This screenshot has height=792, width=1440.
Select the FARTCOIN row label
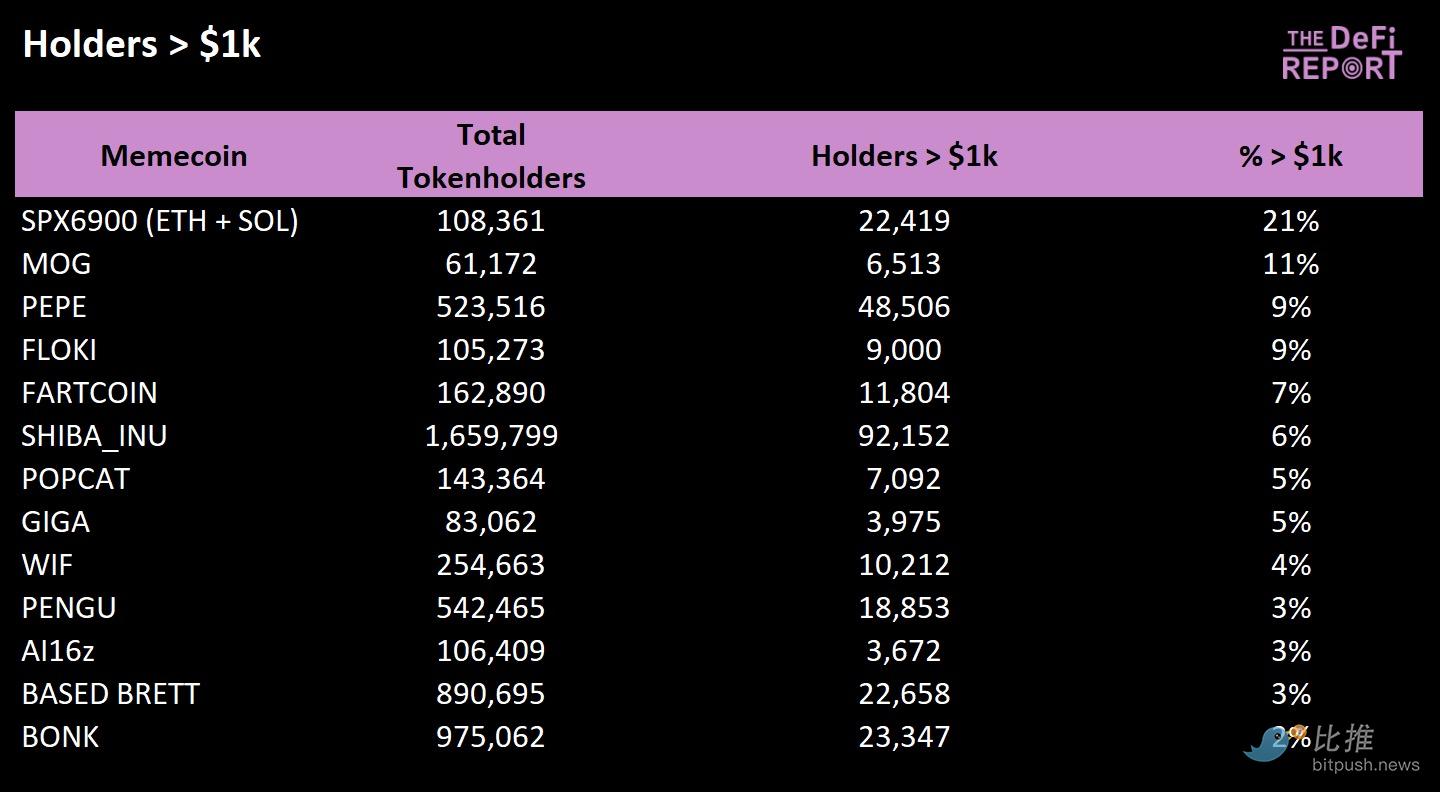point(89,393)
